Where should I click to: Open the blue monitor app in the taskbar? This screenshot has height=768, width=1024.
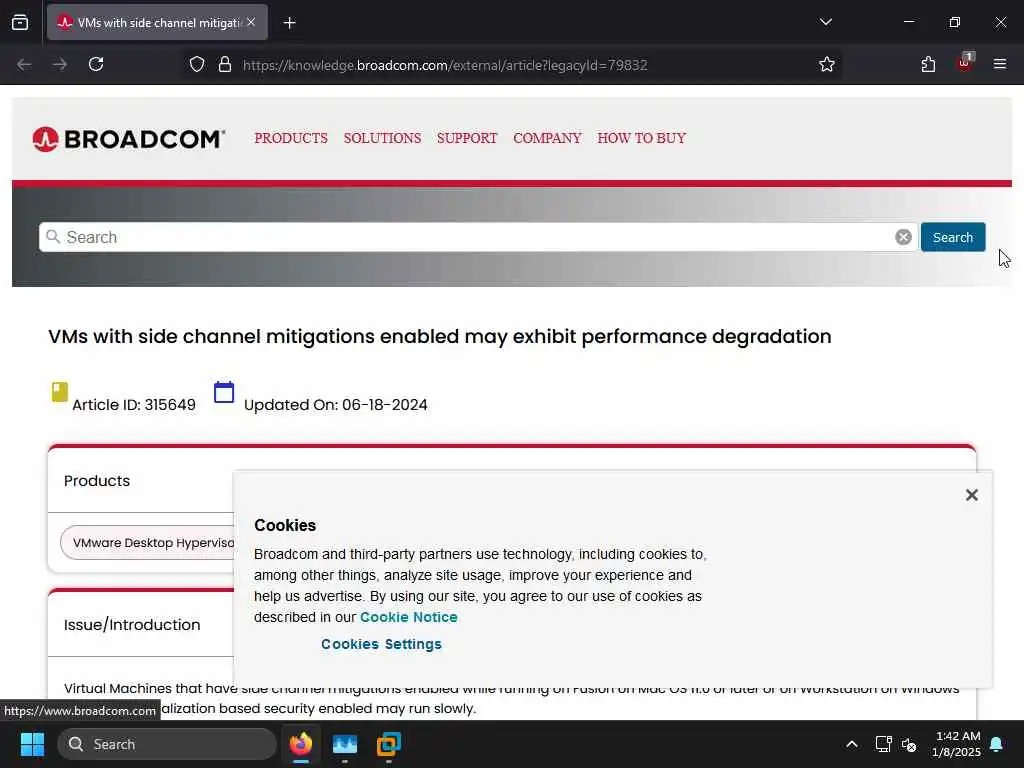(x=345, y=744)
